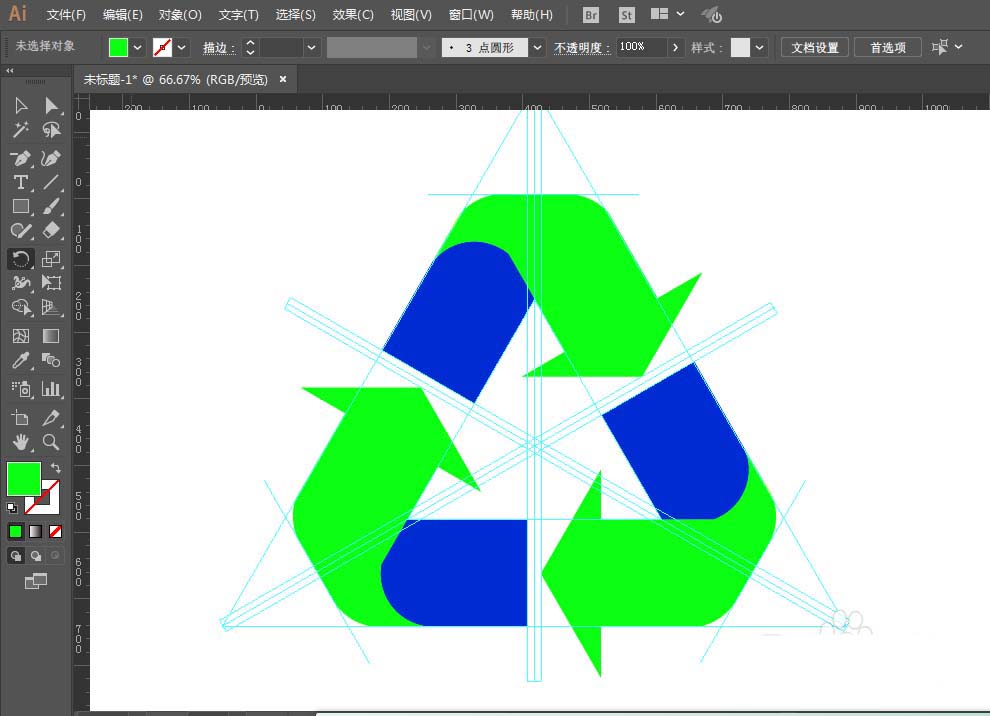
Task: Click the 不透明度 link
Action: point(581,48)
